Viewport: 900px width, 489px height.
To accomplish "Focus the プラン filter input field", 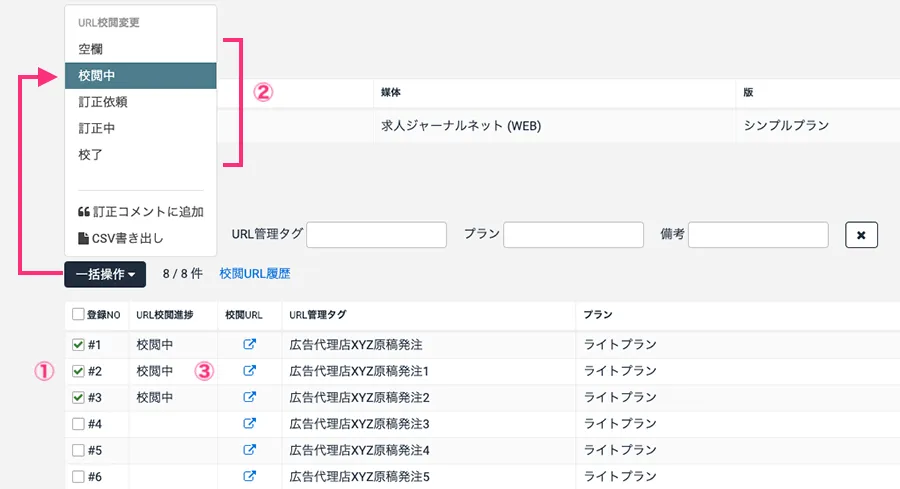I will (x=573, y=235).
